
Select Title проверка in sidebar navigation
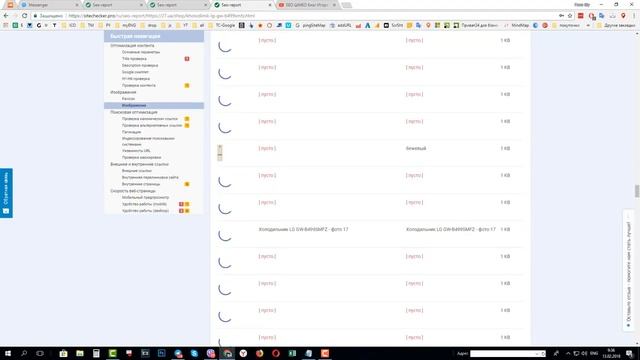[x=134, y=59]
